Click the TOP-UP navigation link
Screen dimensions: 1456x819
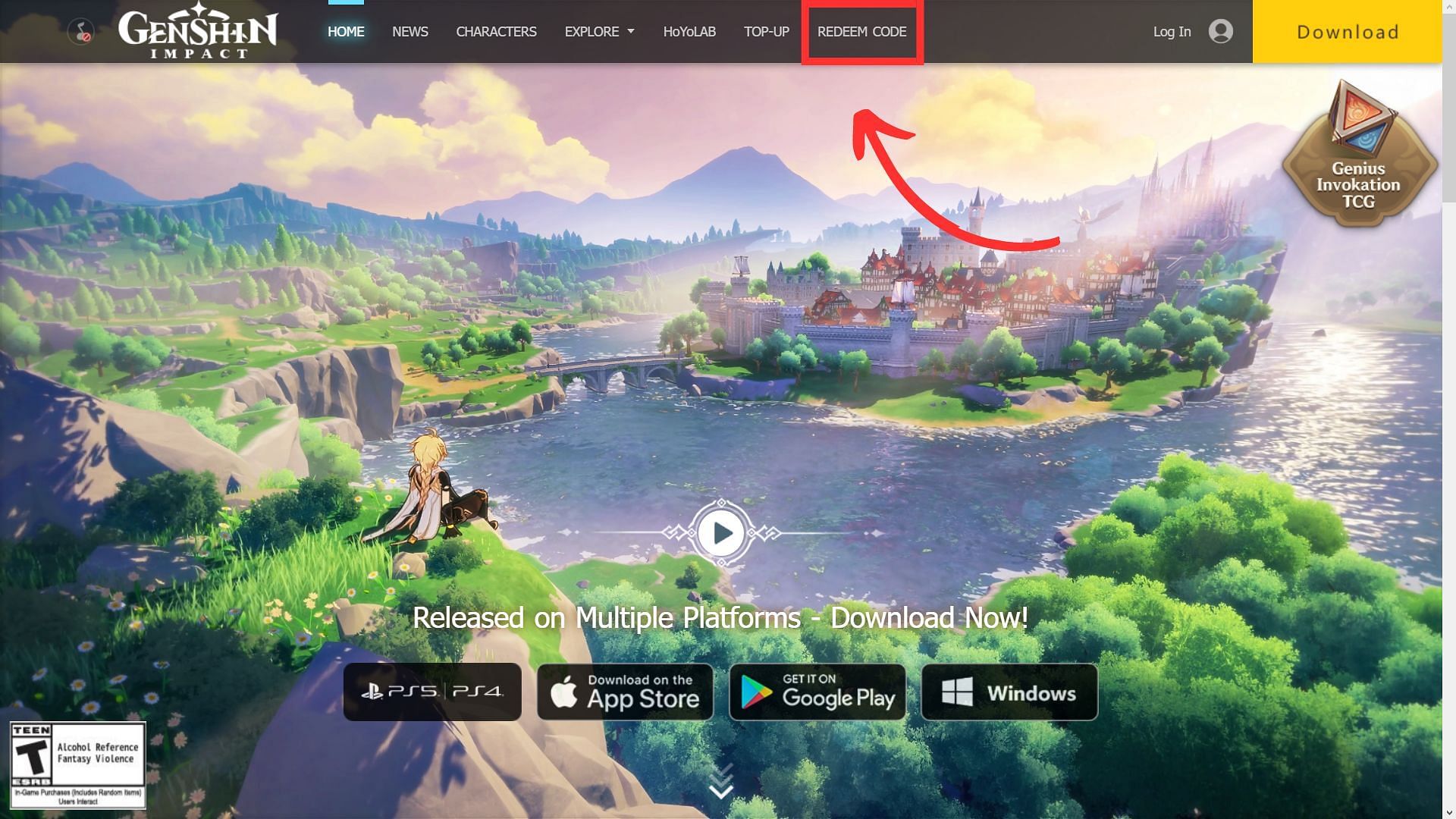tap(766, 31)
